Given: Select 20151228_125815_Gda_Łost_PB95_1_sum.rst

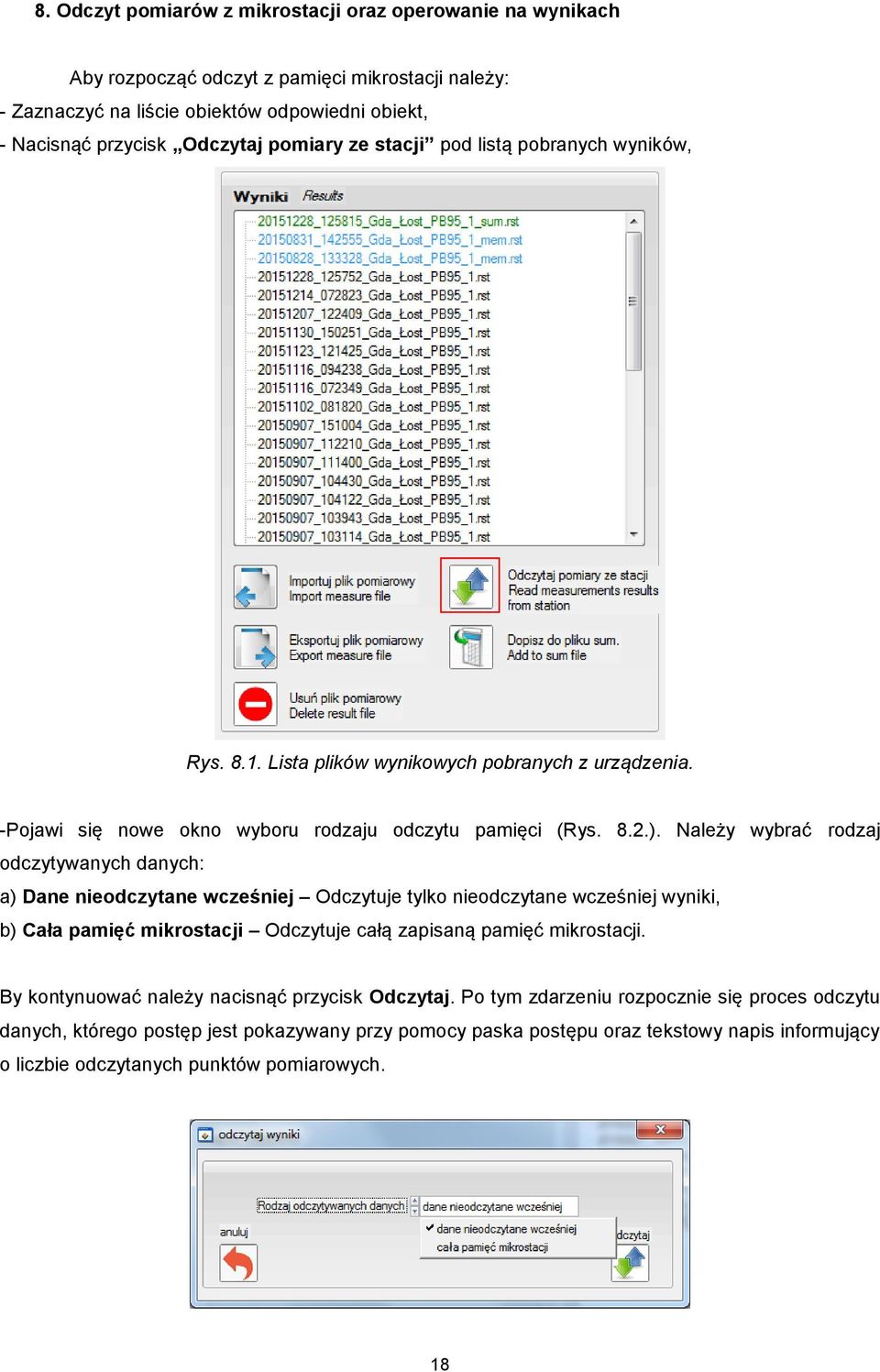Looking at the screenshot, I should [388, 222].
